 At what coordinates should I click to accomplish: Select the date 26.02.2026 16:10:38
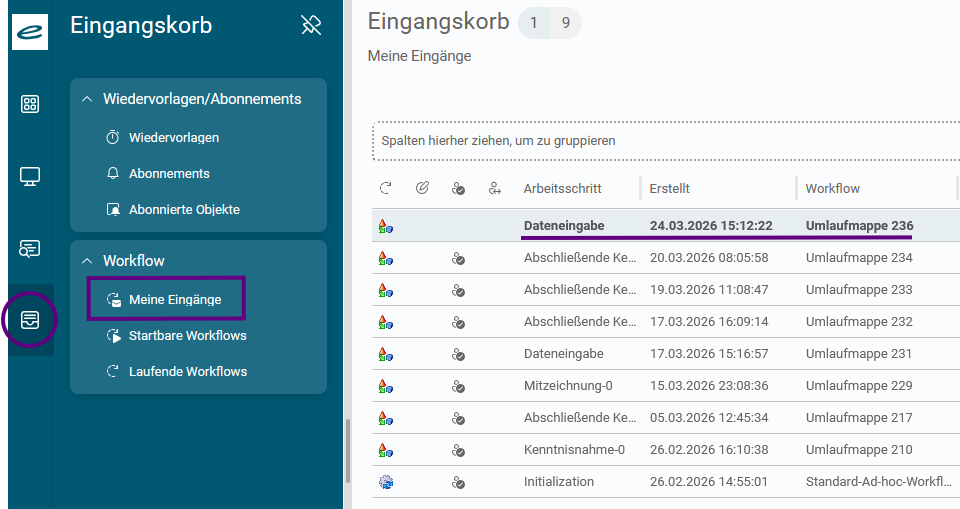[709, 450]
